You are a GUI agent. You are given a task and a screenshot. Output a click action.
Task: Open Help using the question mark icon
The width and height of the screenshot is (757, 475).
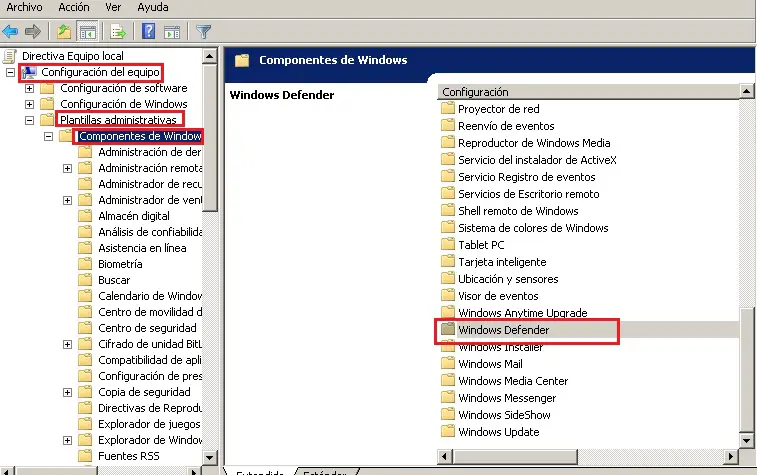[x=148, y=31]
